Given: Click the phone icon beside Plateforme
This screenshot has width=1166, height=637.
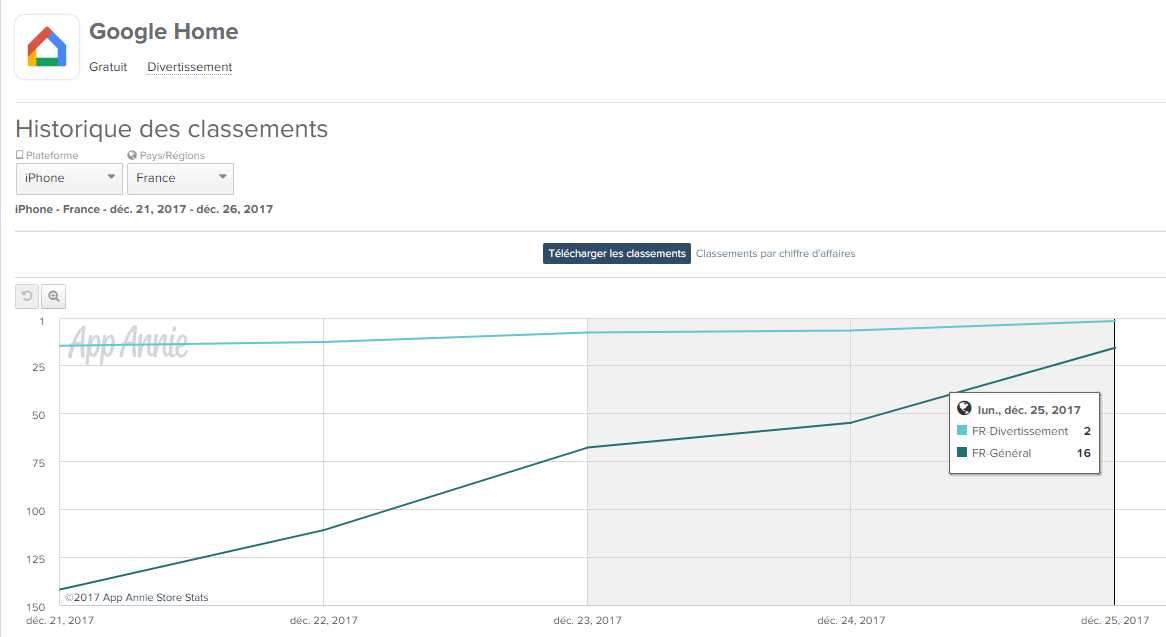Looking at the screenshot, I should point(19,155).
